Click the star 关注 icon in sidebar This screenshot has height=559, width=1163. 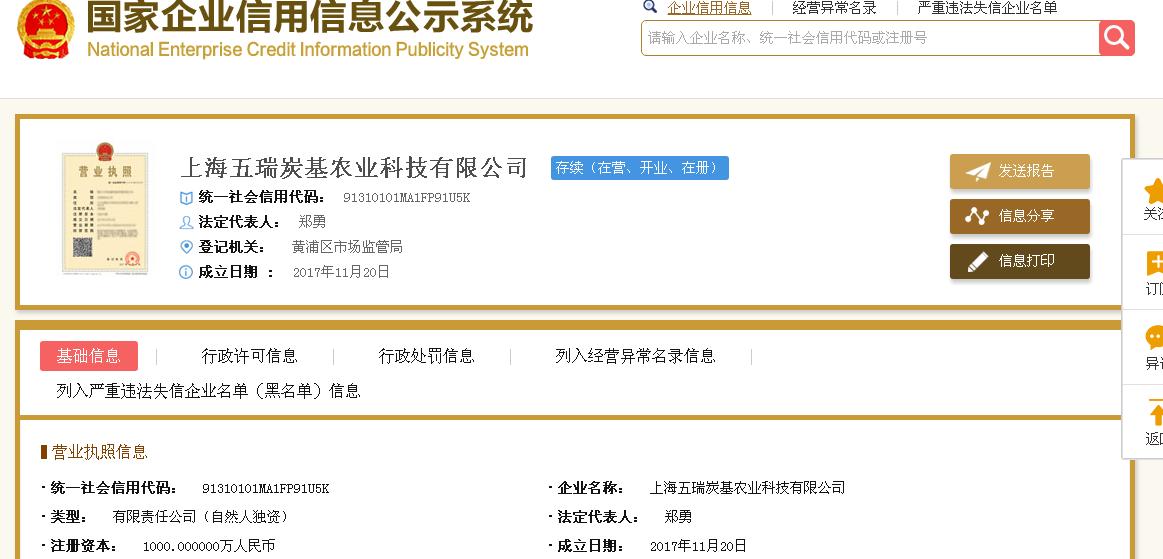pos(1153,191)
